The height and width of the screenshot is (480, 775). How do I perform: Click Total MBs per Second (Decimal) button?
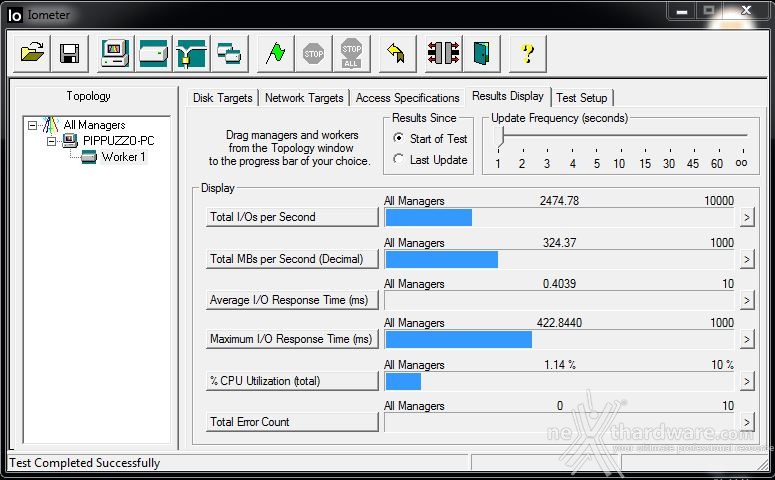(292, 259)
